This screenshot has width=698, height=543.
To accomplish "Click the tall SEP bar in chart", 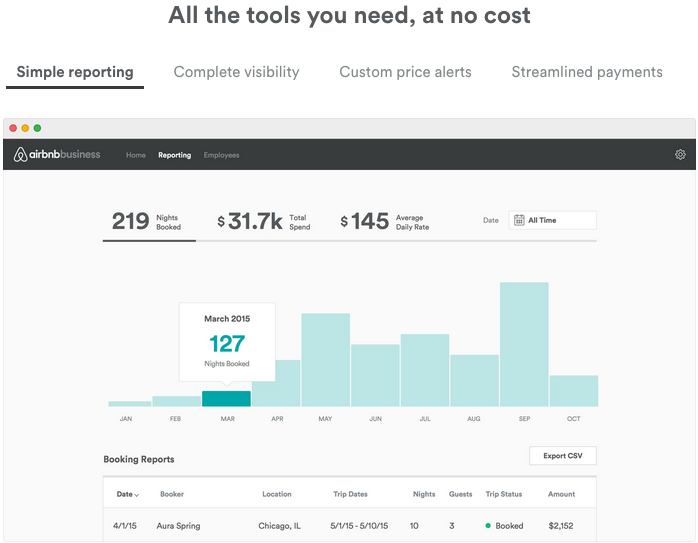I will click(524, 344).
